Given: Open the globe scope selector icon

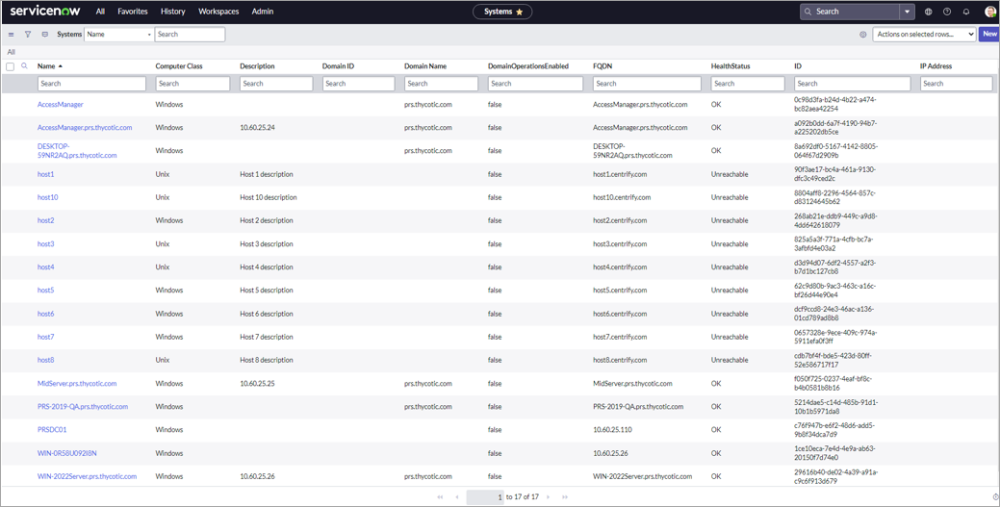Looking at the screenshot, I should (x=929, y=12).
